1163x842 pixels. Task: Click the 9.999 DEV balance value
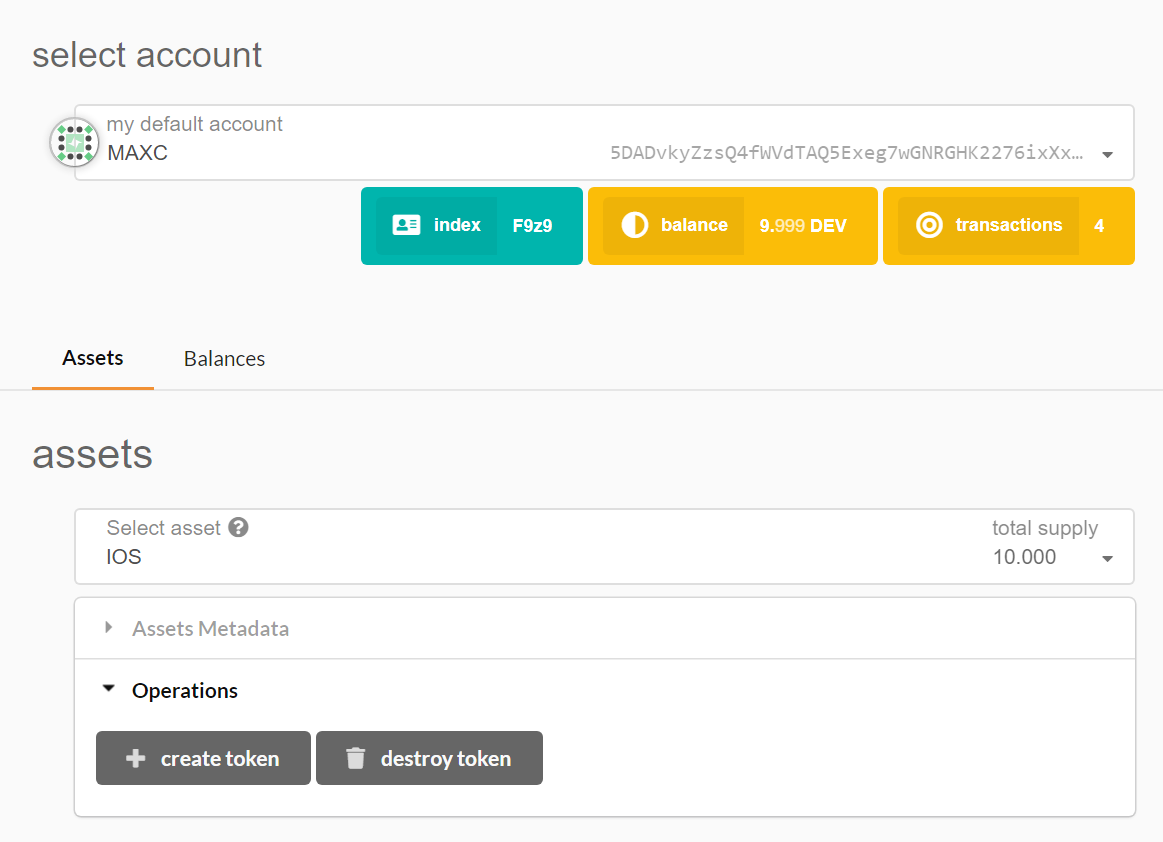click(802, 226)
